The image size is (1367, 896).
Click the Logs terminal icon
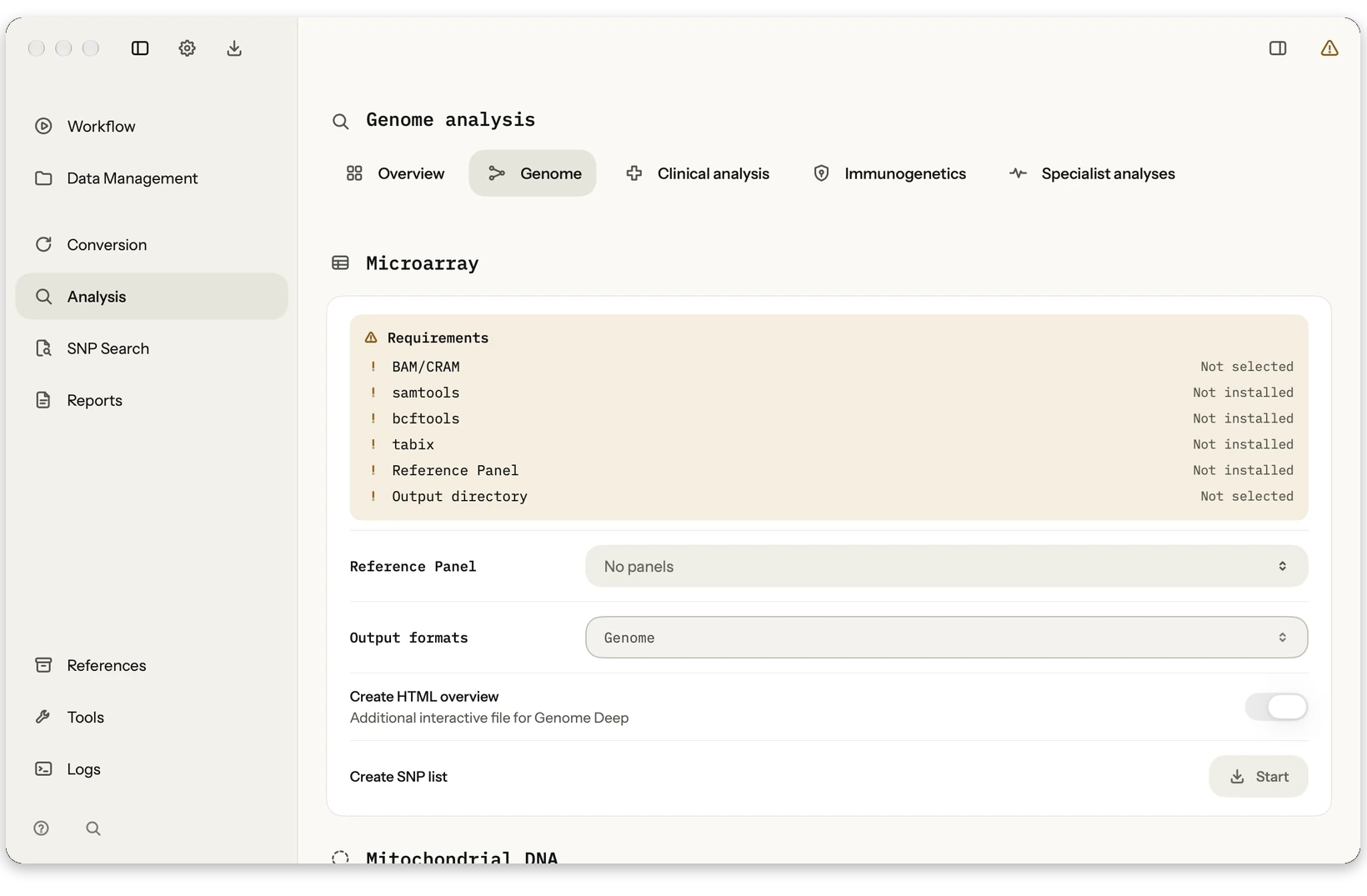click(43, 768)
